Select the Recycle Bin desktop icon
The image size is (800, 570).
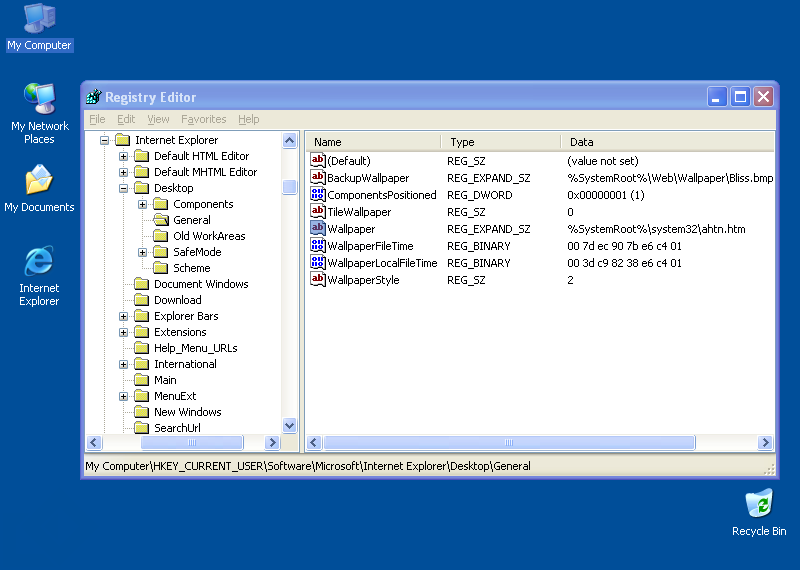click(x=759, y=512)
